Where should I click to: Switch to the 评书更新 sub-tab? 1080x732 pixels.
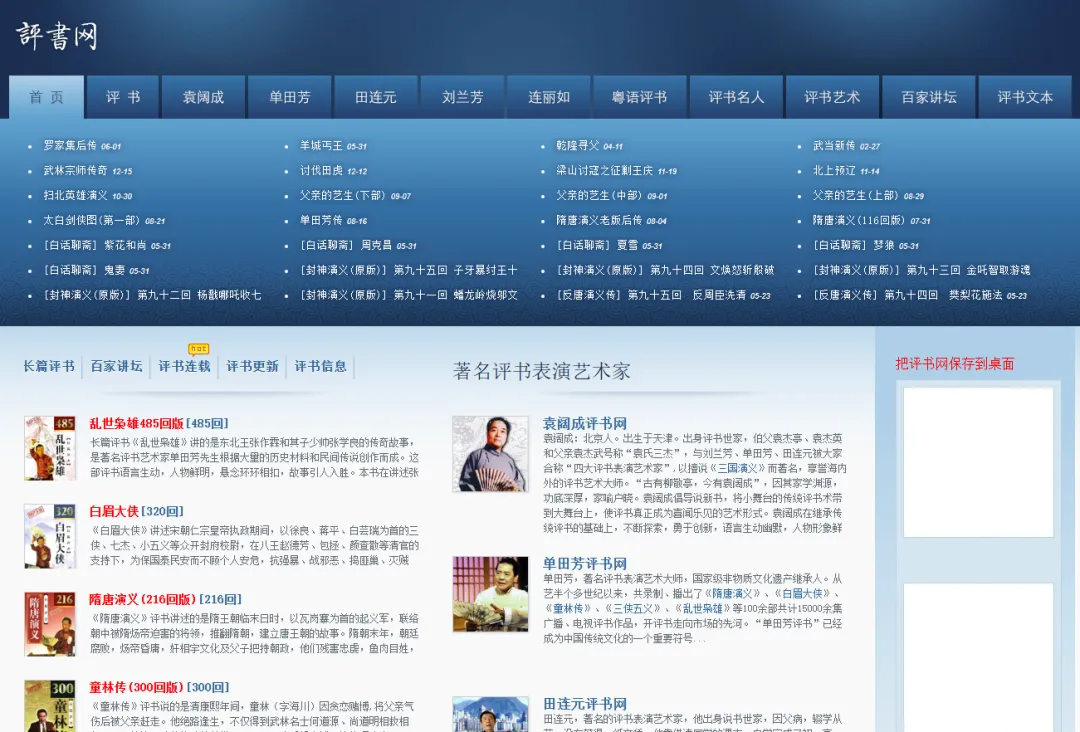pos(252,366)
